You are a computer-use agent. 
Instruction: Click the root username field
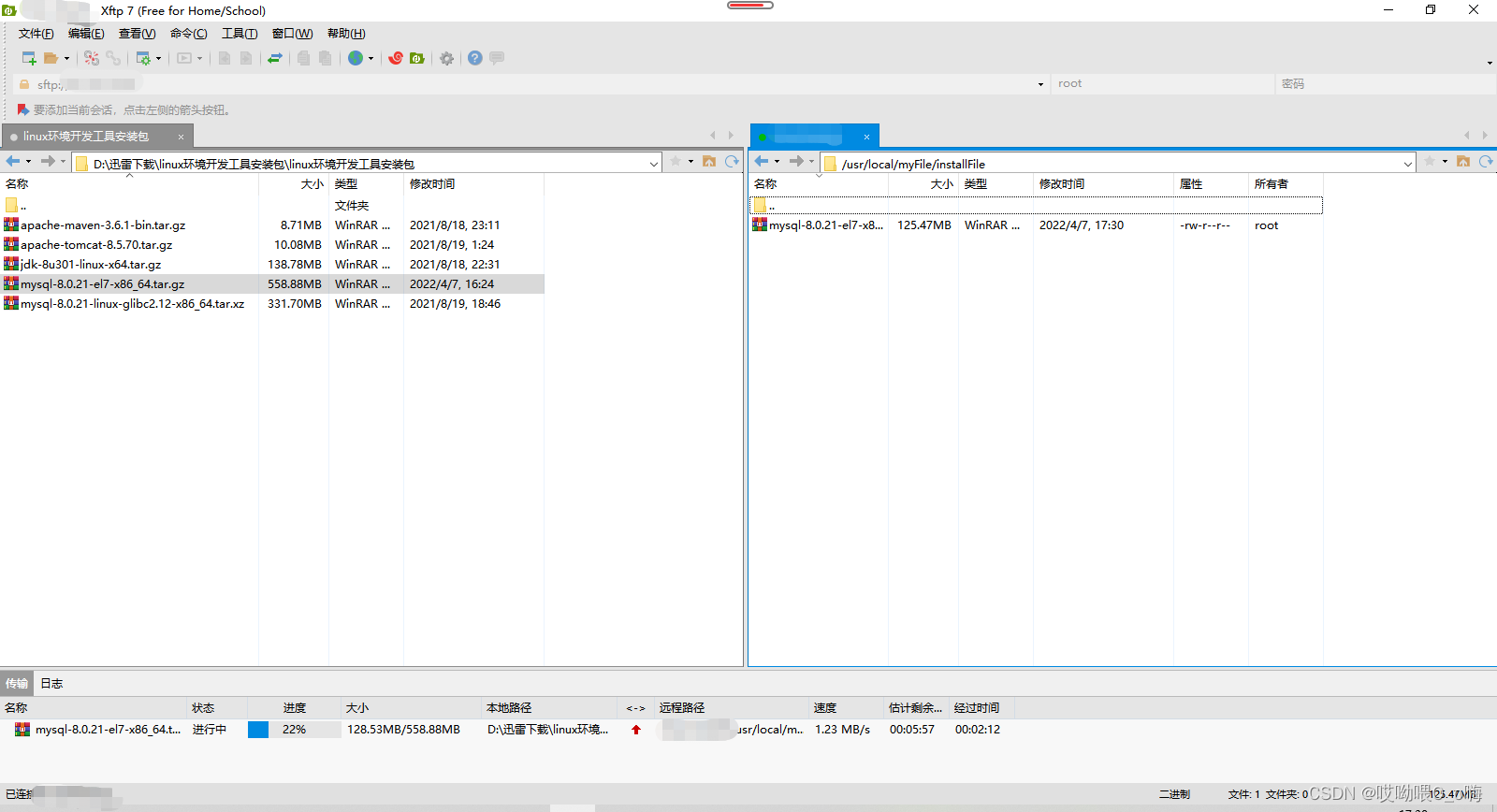pos(1162,84)
